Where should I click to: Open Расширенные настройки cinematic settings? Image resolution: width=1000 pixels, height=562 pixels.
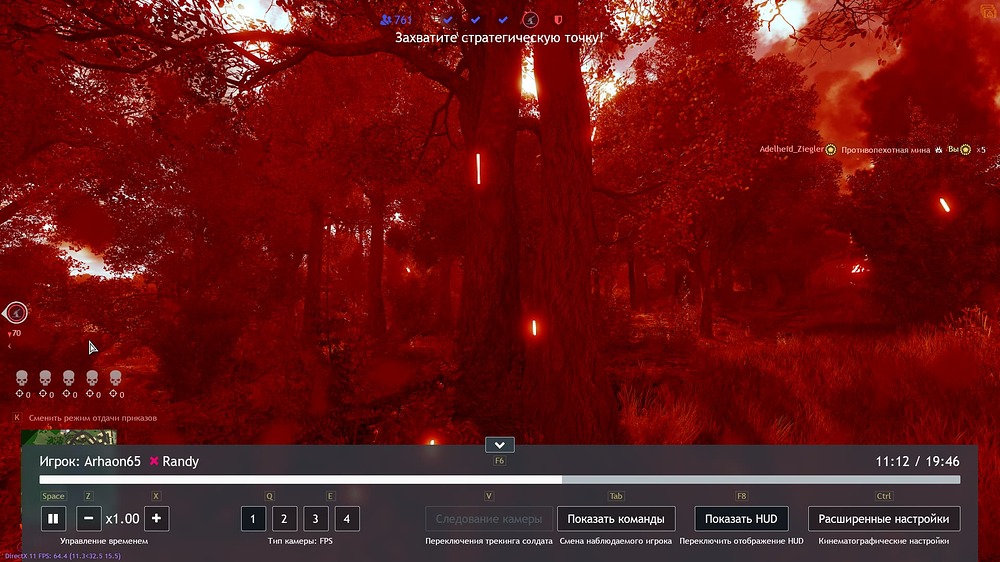(x=884, y=519)
